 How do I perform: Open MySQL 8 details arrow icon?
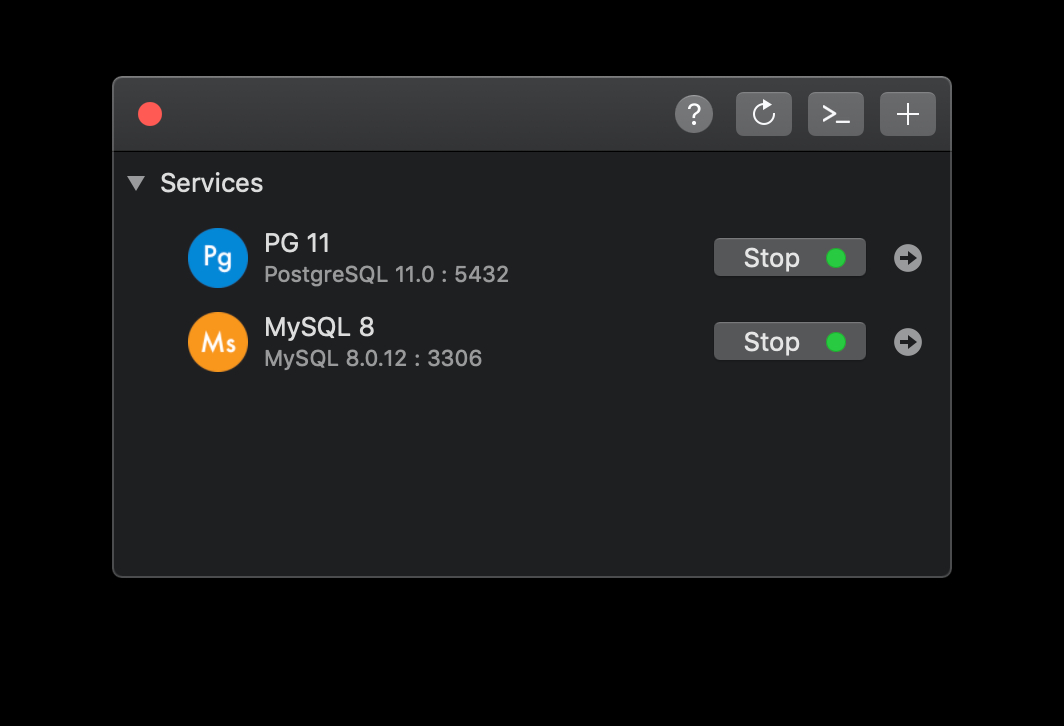[x=908, y=342]
